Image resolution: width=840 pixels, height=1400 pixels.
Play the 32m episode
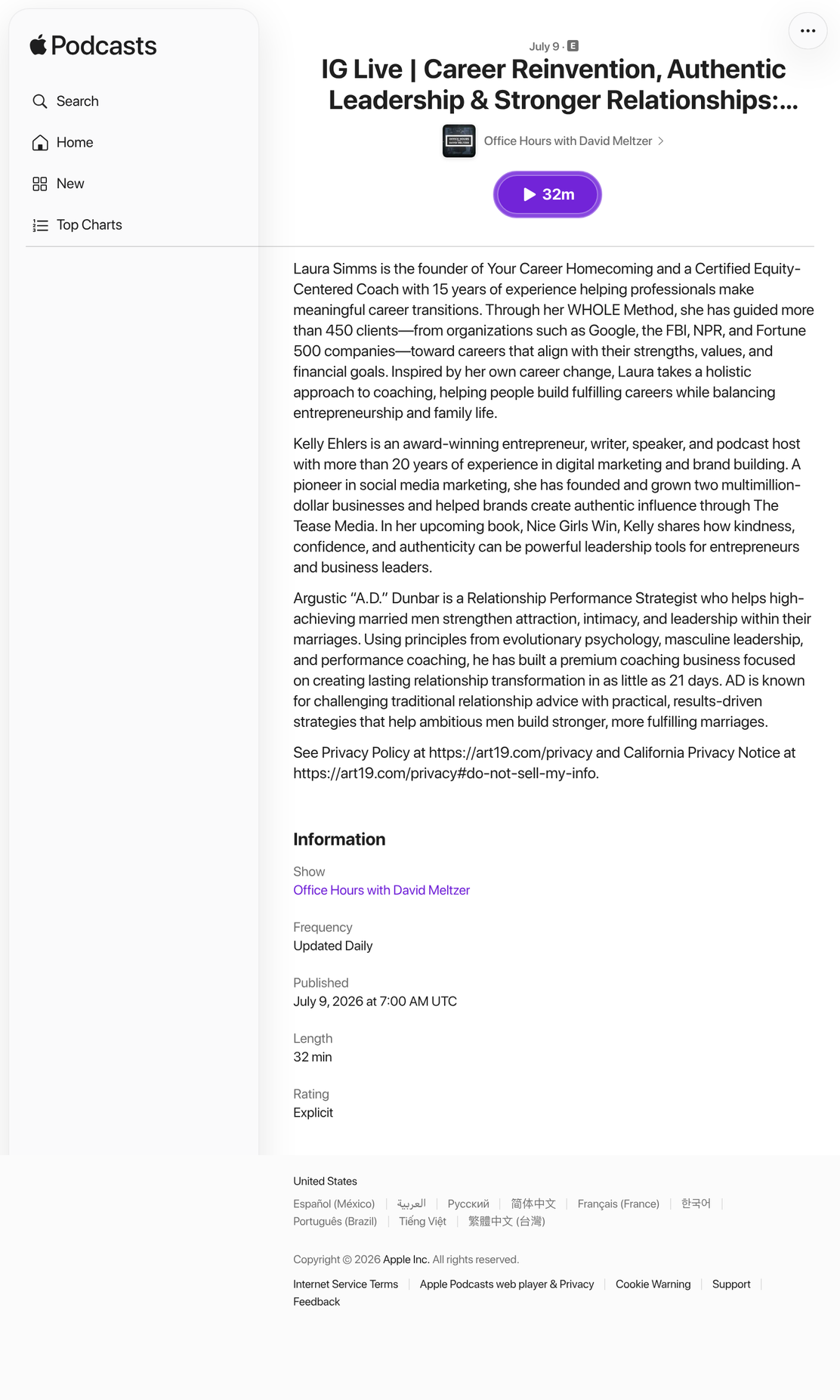pyautogui.click(x=548, y=194)
